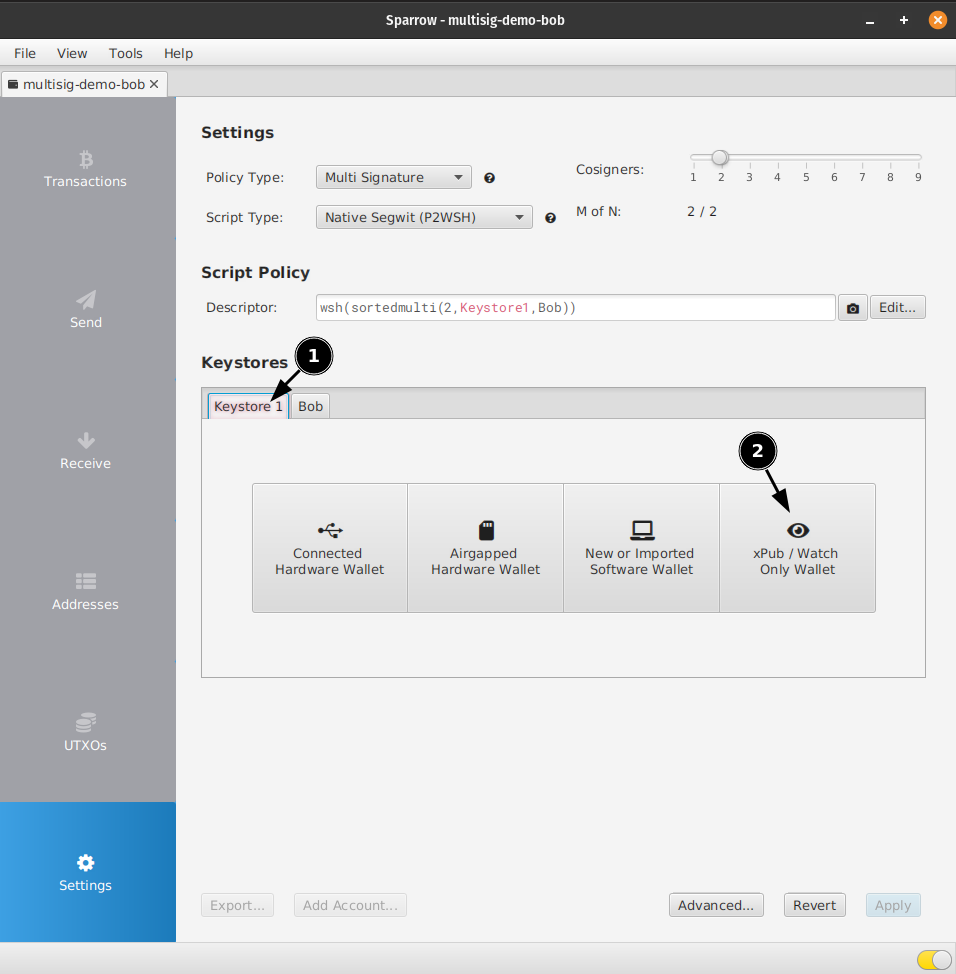This screenshot has width=956, height=974.
Task: Open the Addresses sidebar section
Action: 86,592
